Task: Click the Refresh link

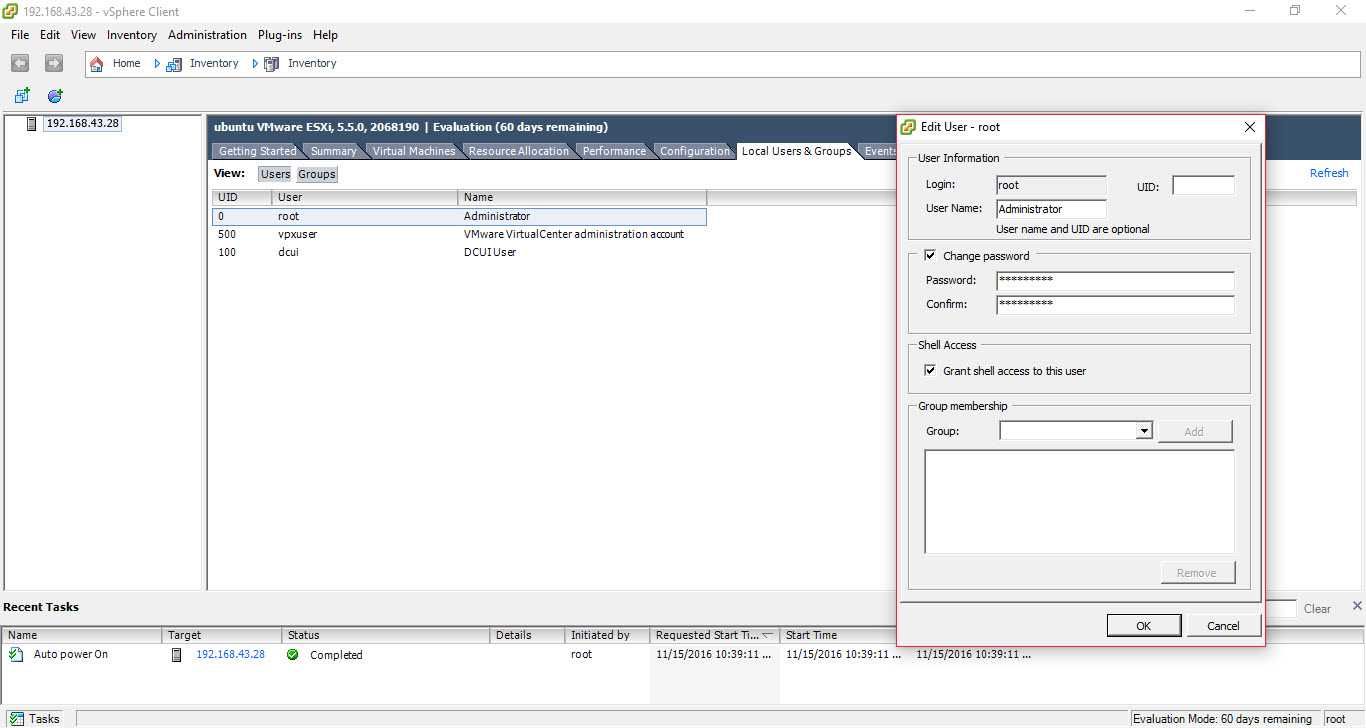Action: click(1329, 173)
